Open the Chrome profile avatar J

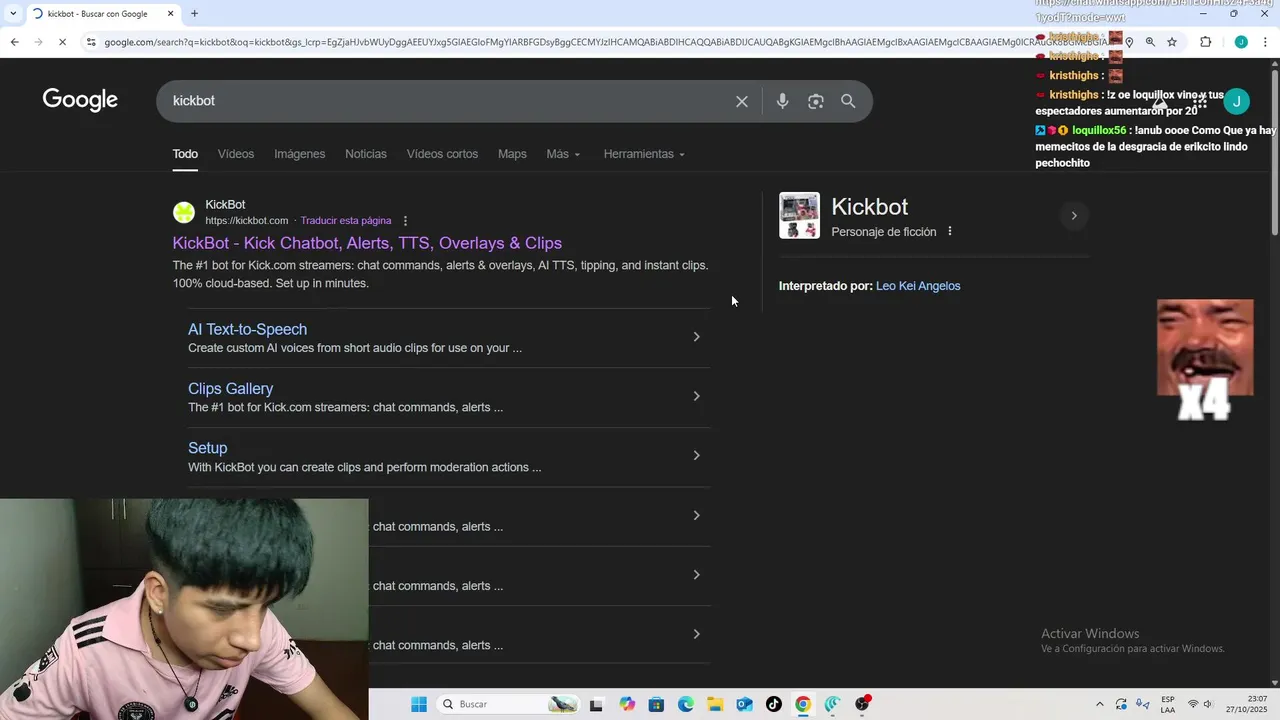pos(1241,42)
